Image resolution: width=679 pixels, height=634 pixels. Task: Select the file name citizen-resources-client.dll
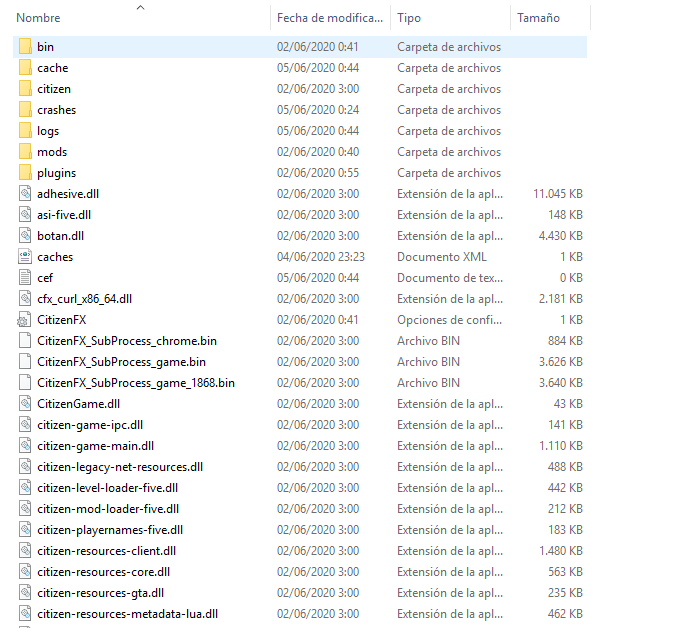107,551
